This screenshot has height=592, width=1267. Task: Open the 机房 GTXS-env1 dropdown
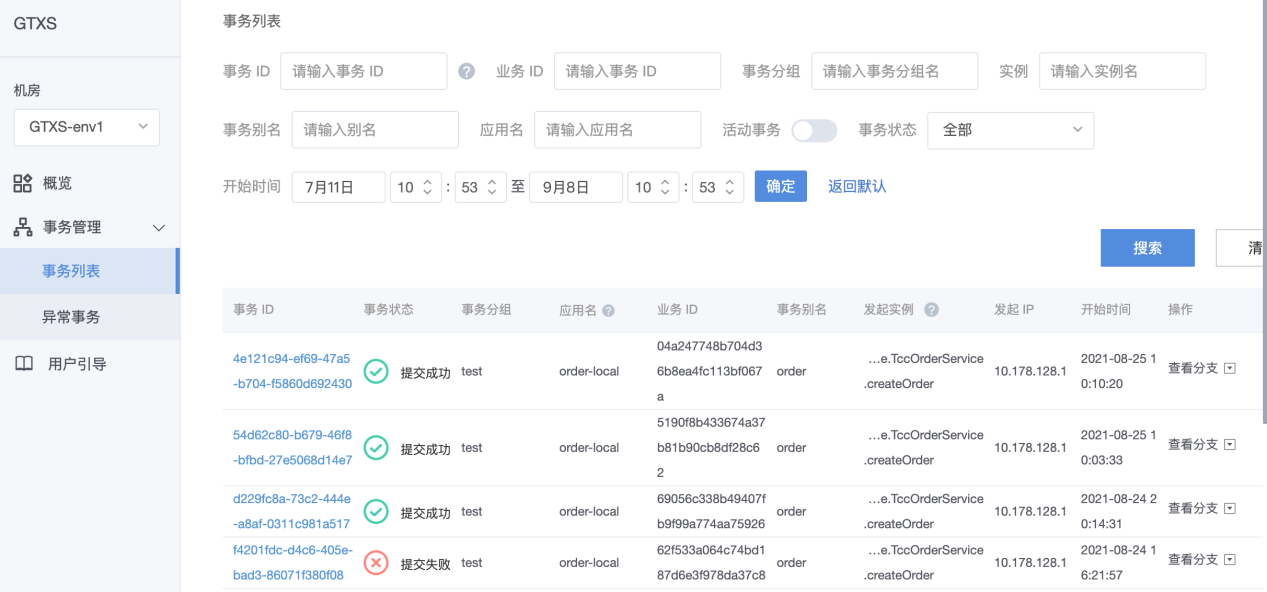(86, 127)
